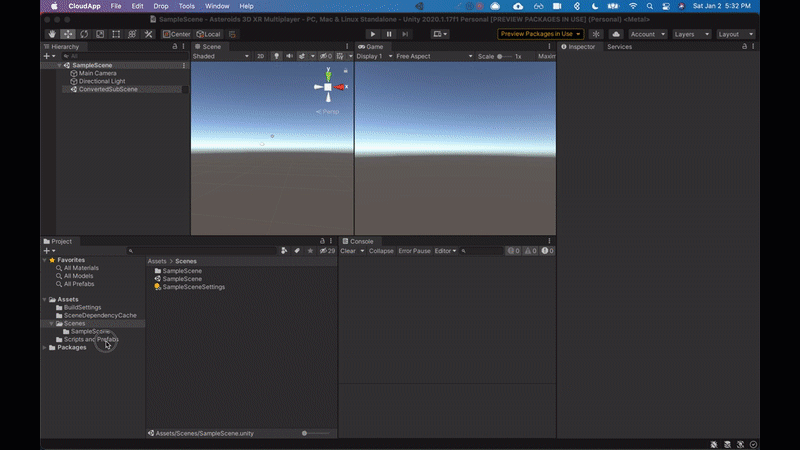Image resolution: width=800 pixels, height=450 pixels.
Task: Select the Hand tool in toolbar
Action: coord(51,34)
